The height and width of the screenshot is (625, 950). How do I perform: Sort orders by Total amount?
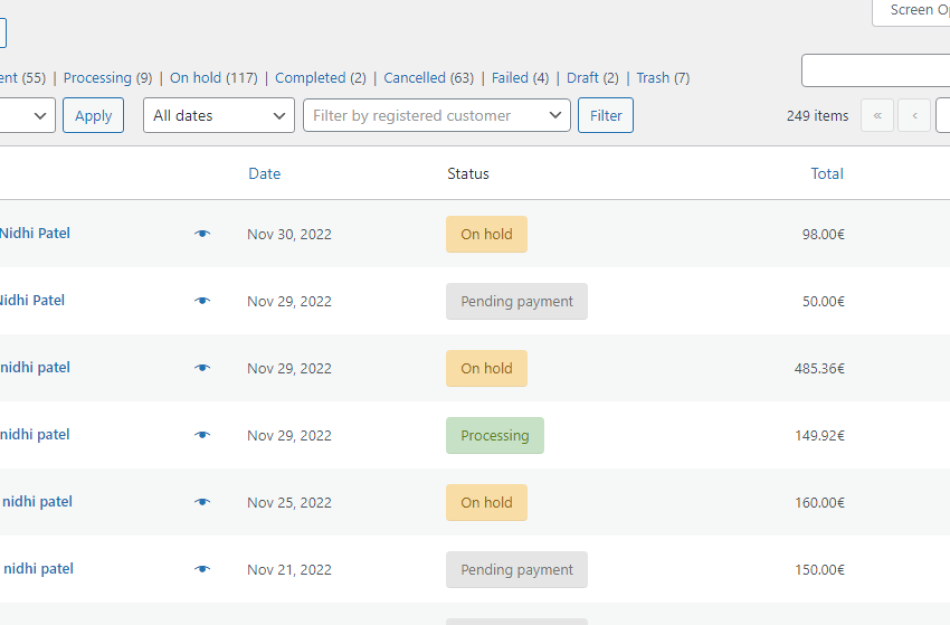point(827,173)
